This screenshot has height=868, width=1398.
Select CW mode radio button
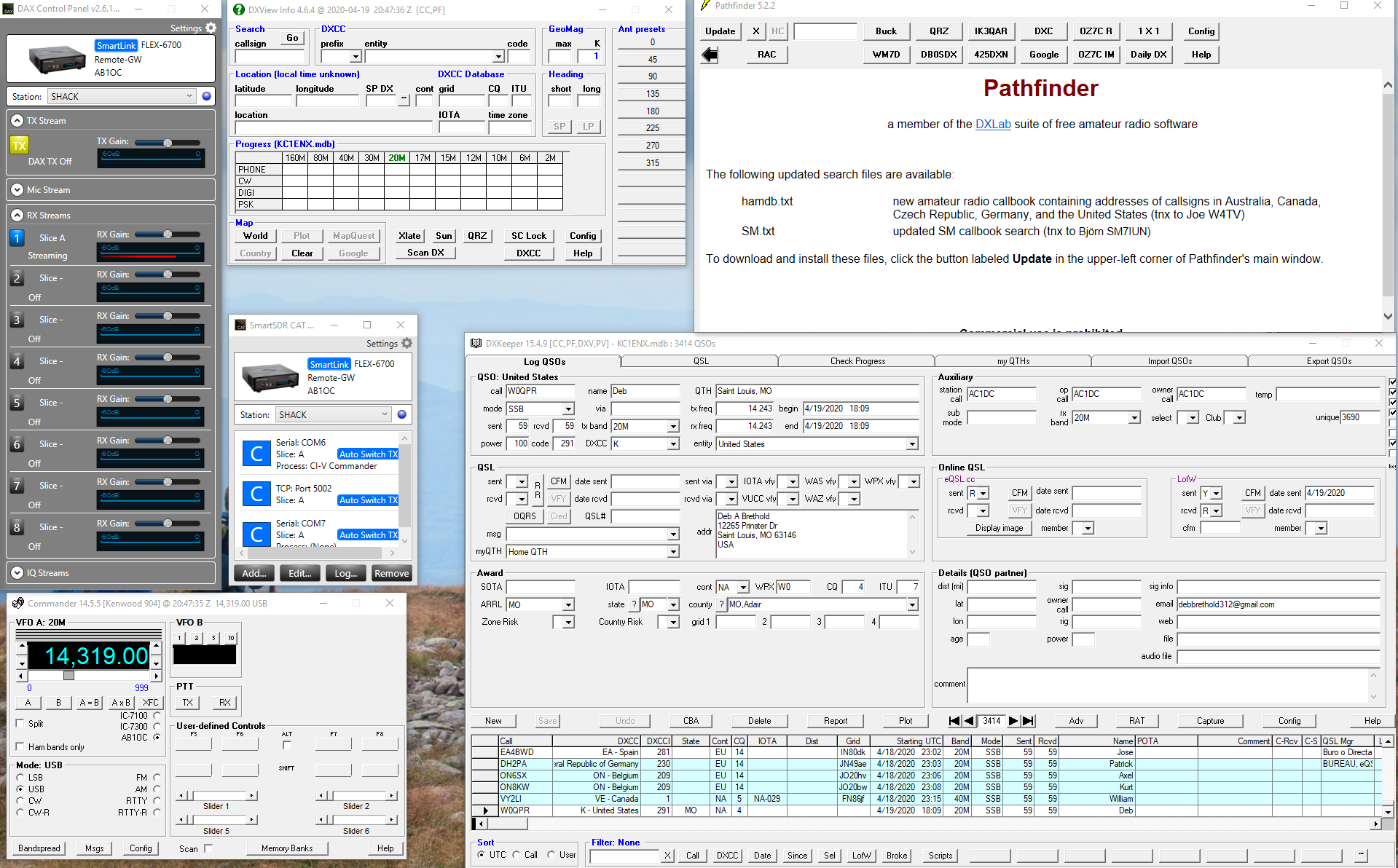tap(20, 801)
